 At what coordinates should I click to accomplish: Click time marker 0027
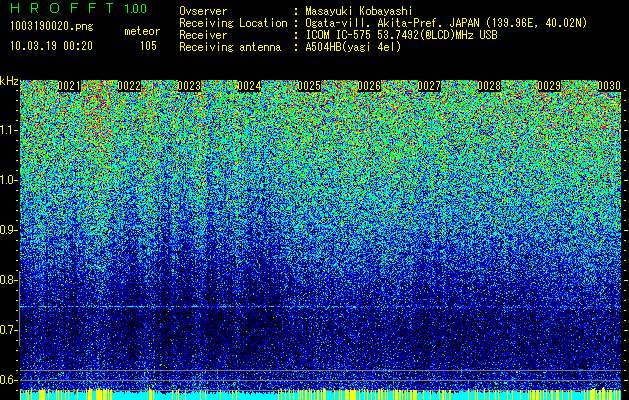pos(429,86)
